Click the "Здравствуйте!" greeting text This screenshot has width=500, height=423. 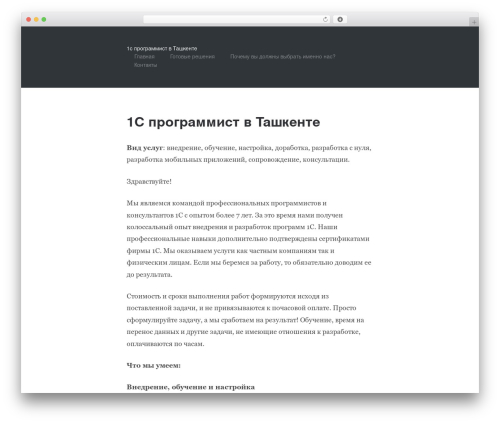[x=149, y=182]
